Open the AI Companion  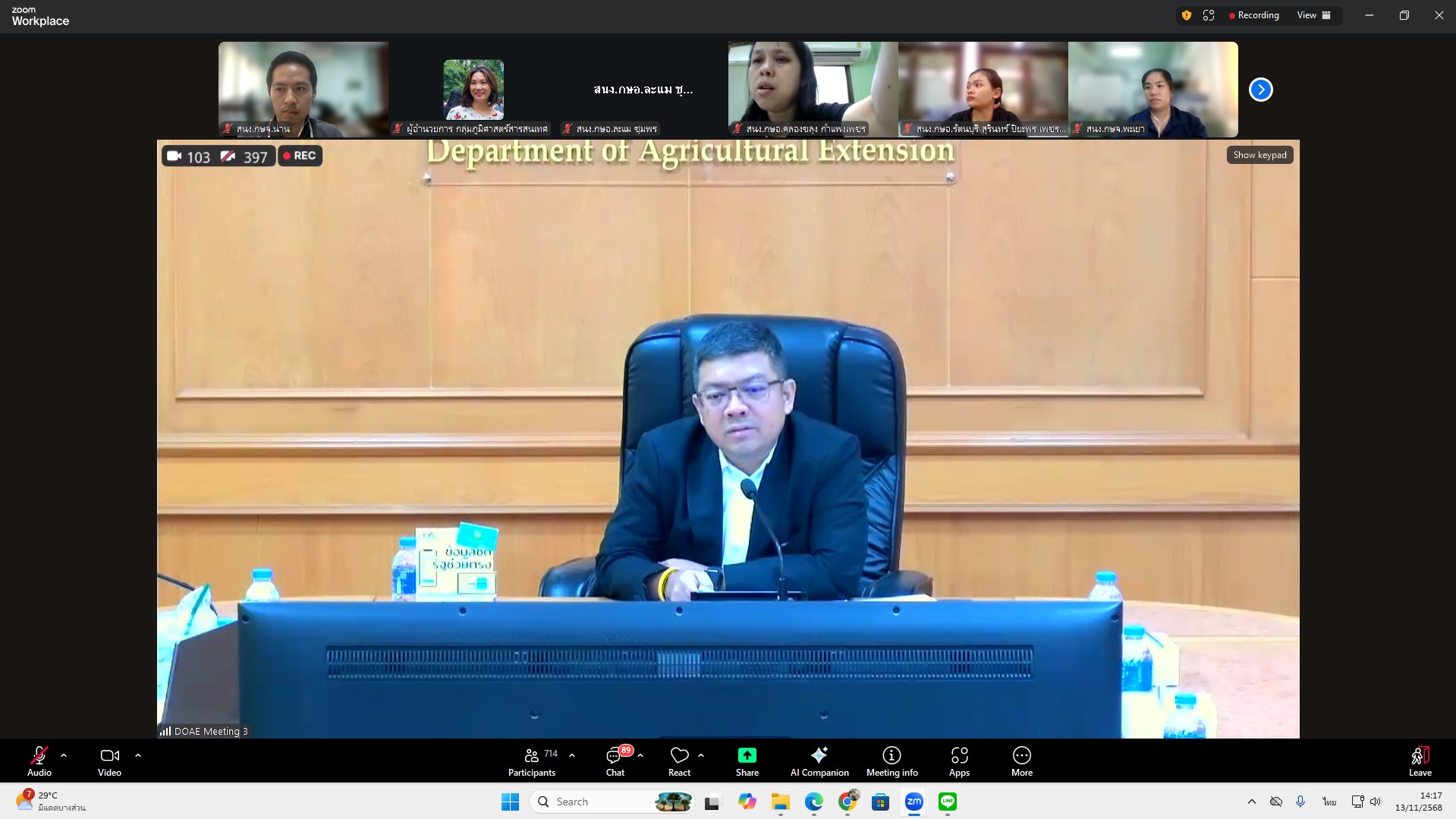click(x=819, y=761)
